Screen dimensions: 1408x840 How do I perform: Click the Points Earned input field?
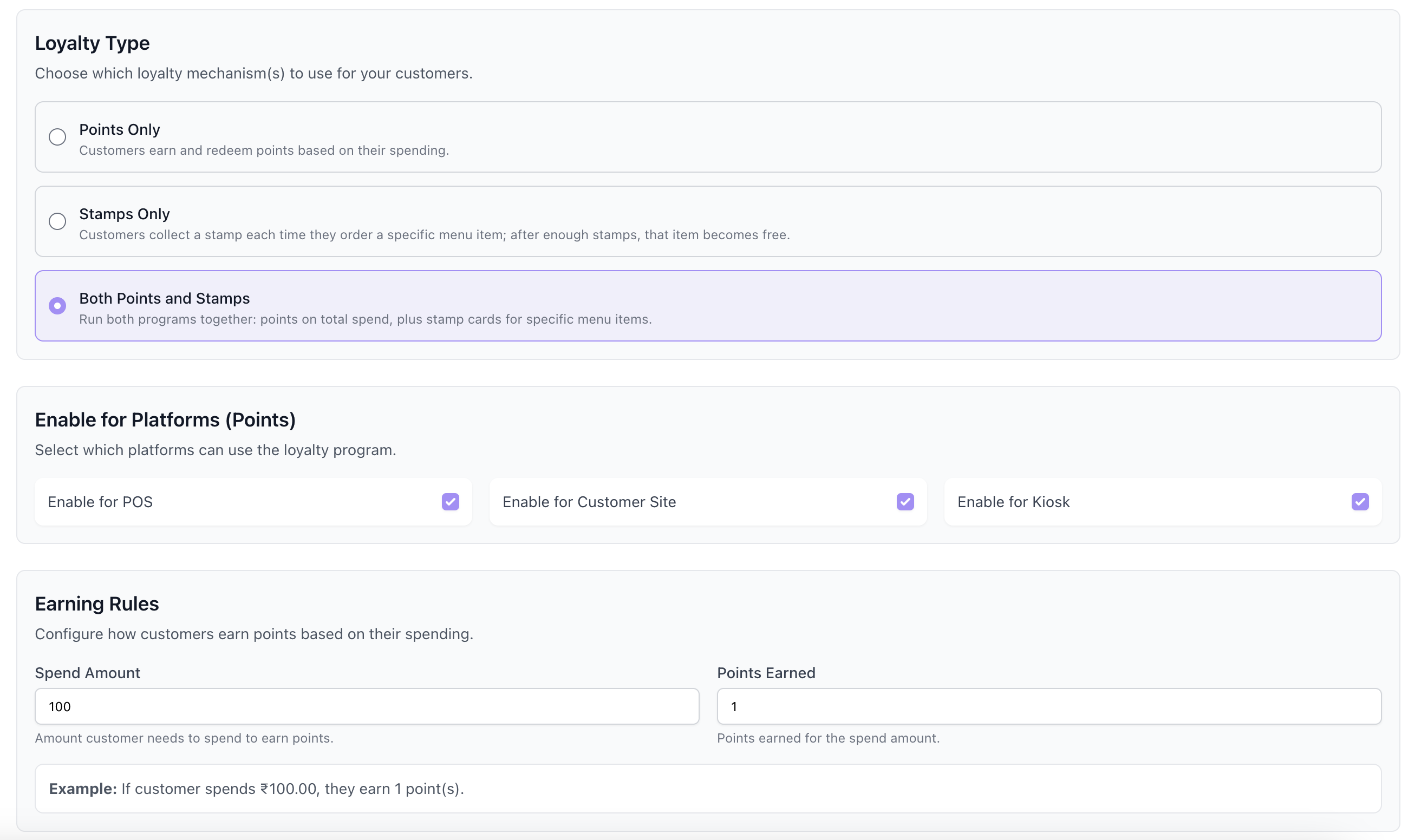(1049, 706)
